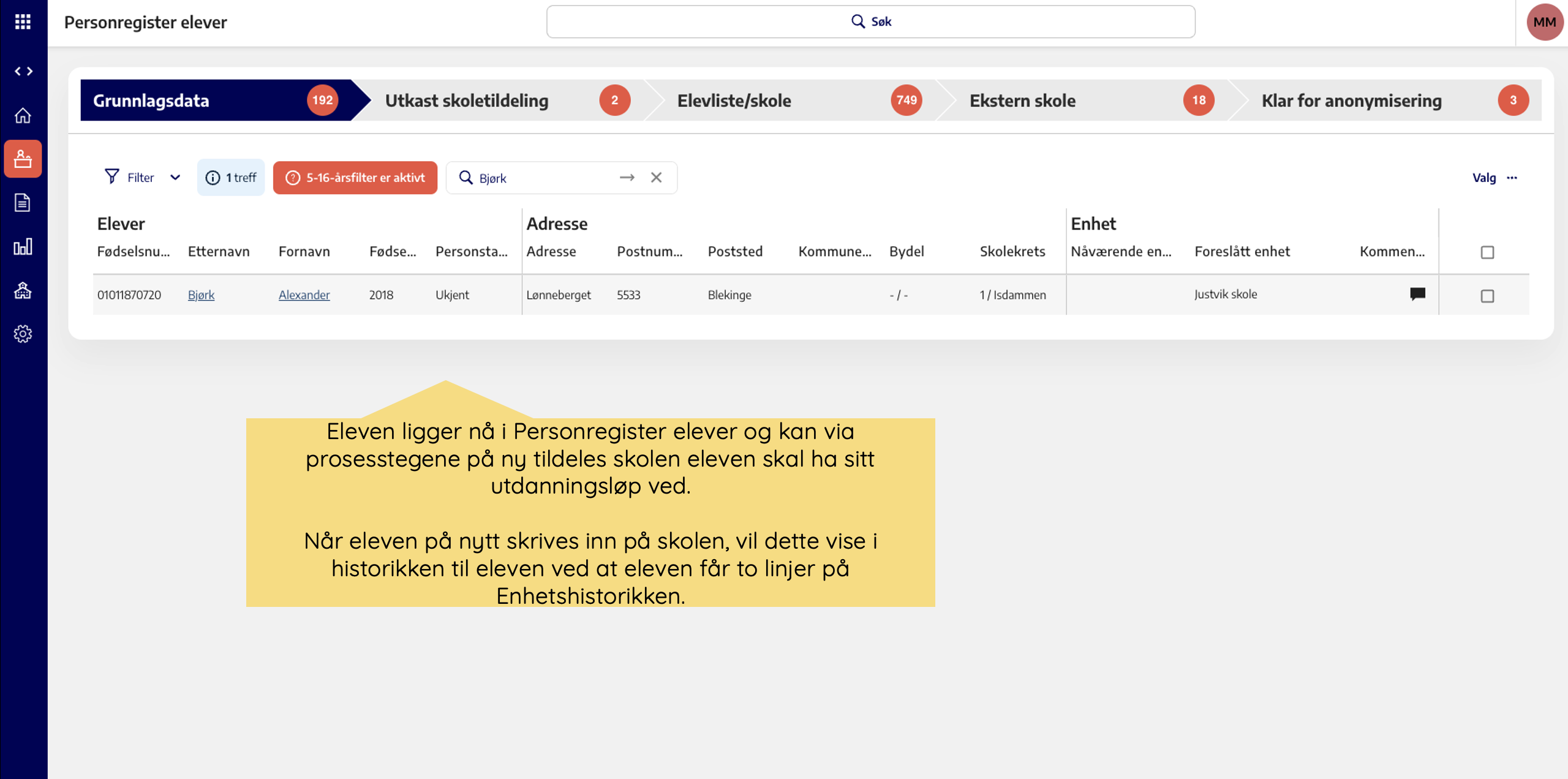Open the comment bubble for Alexander Bjørk
Viewport: 1568px width, 779px height.
(x=1417, y=294)
